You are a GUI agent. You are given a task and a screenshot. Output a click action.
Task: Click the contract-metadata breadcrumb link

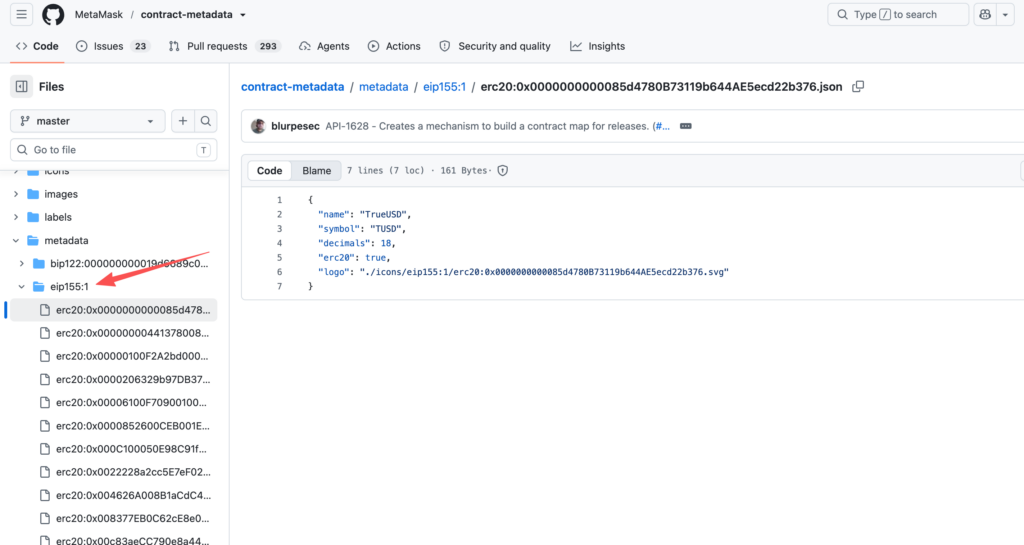(293, 87)
